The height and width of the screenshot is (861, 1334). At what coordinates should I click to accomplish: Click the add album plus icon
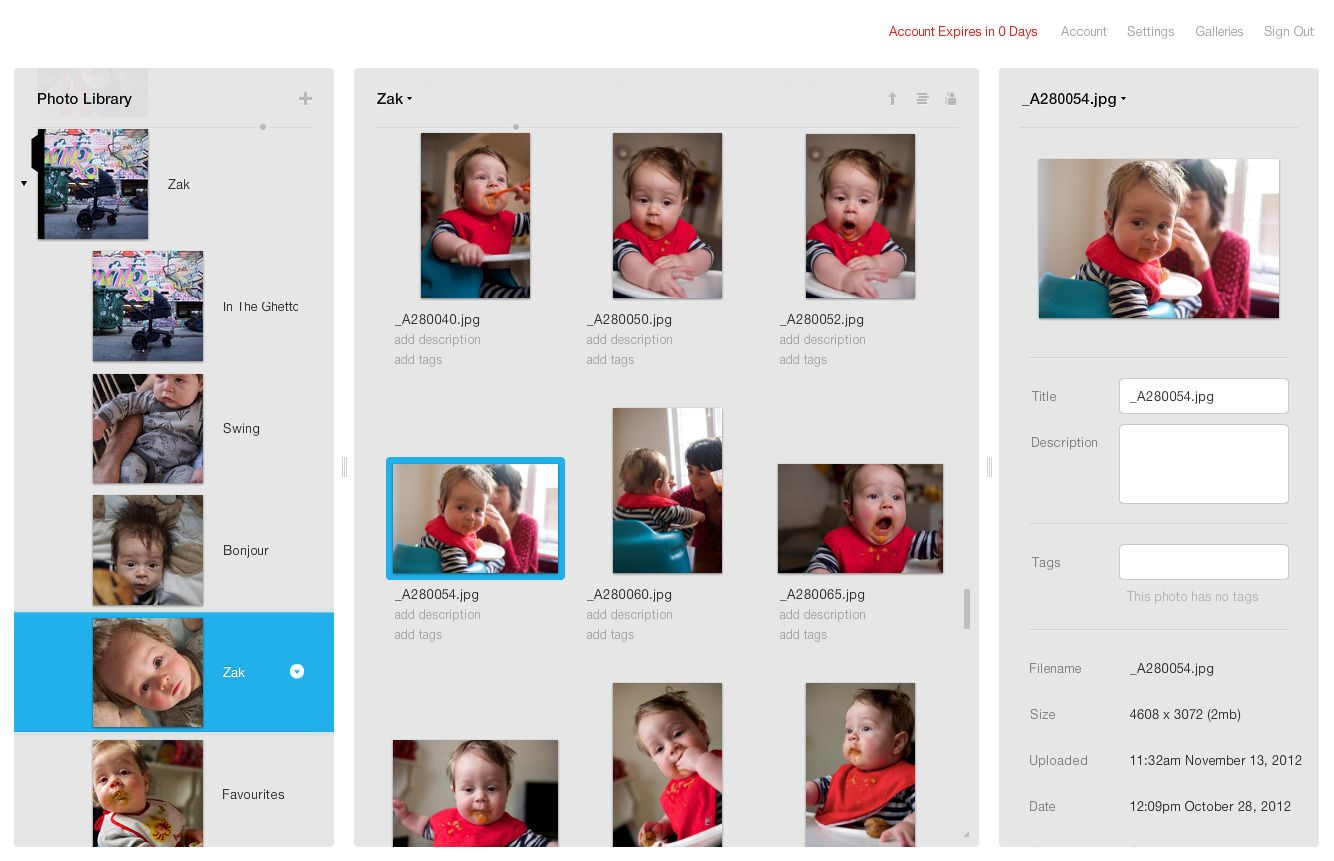pos(306,98)
